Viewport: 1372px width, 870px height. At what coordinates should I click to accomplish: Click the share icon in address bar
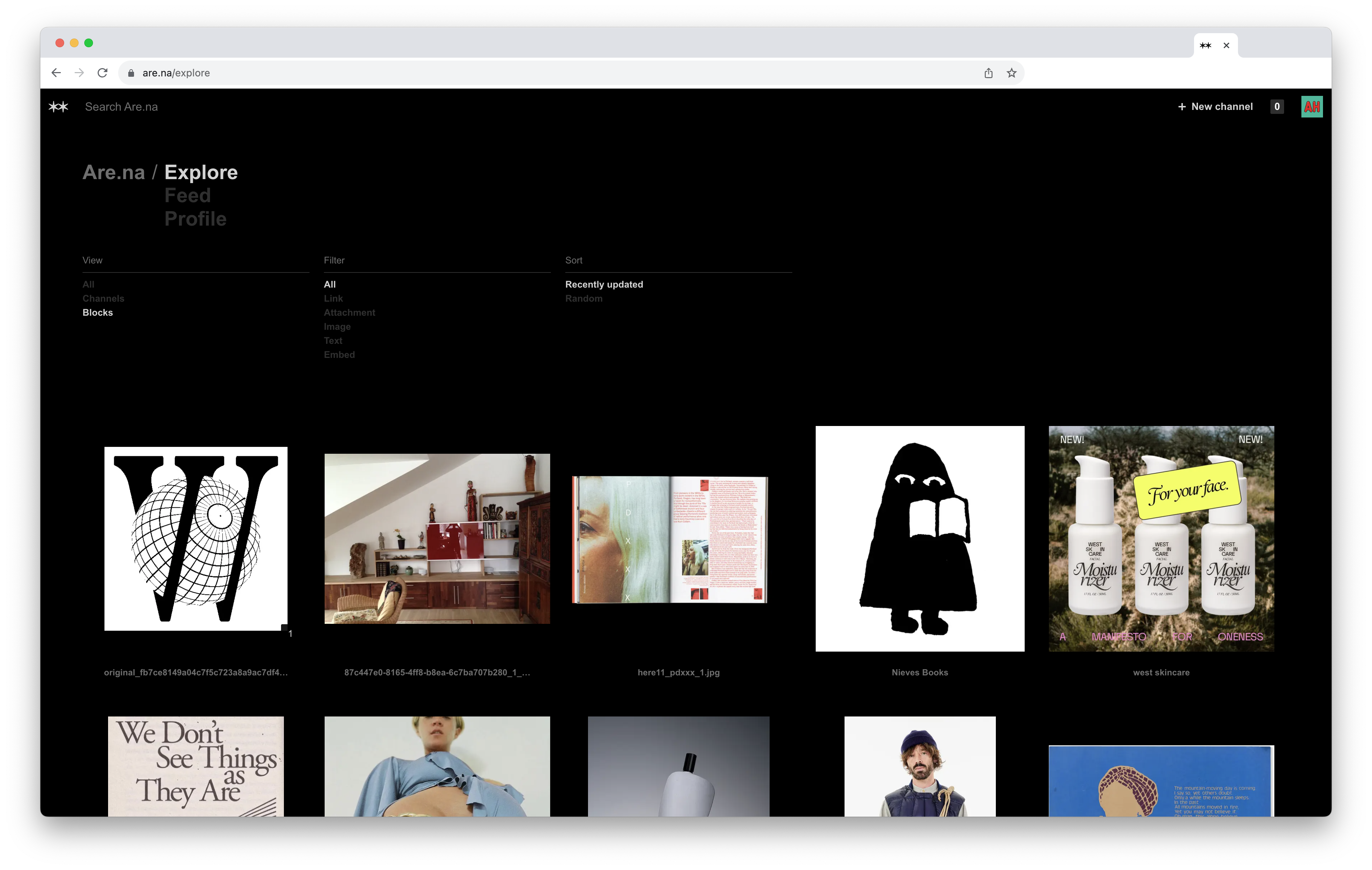coord(989,73)
